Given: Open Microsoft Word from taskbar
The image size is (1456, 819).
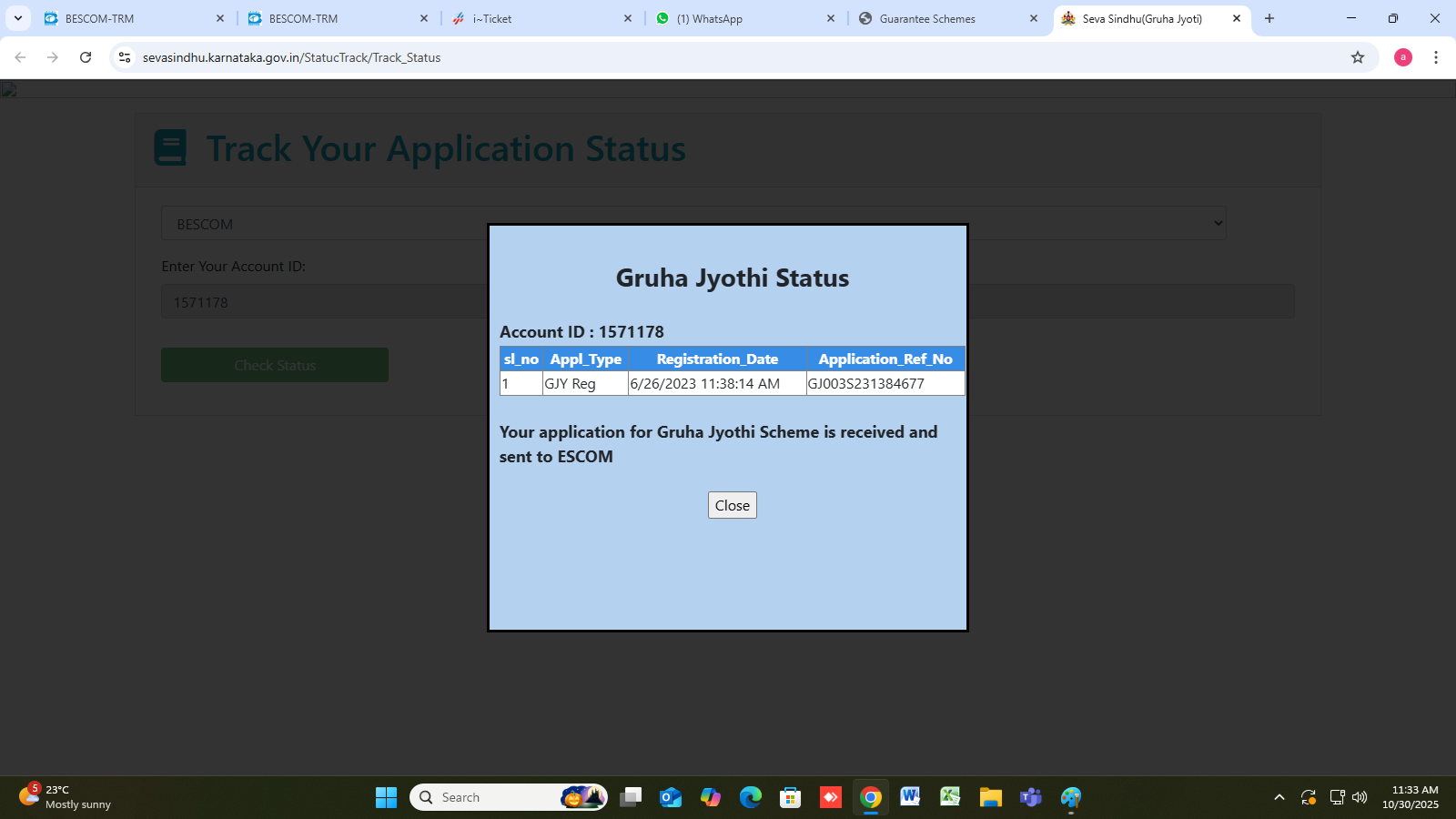Looking at the screenshot, I should pyautogui.click(x=910, y=797).
